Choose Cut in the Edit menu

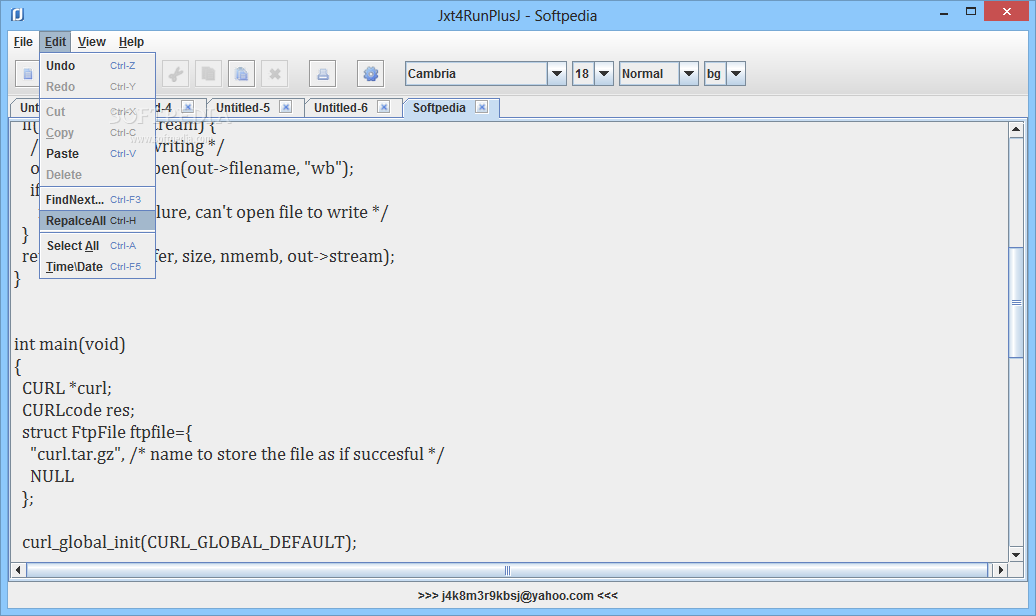[x=97, y=112]
